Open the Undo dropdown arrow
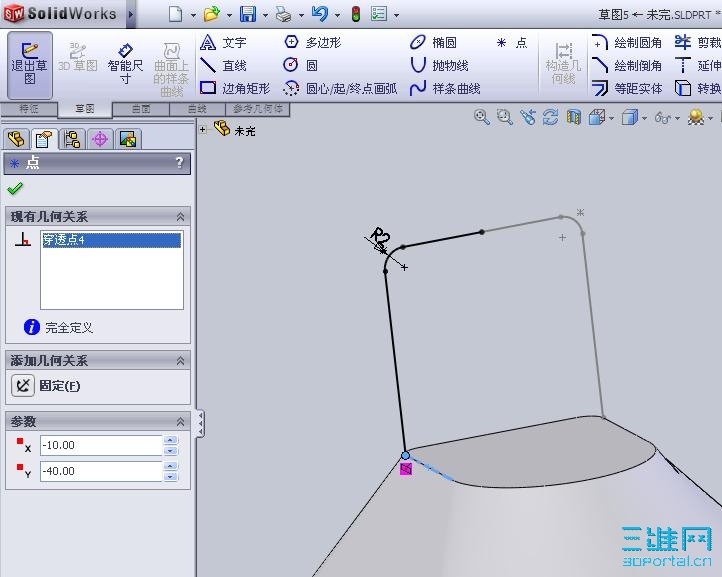This screenshot has width=722, height=577. (x=337, y=16)
